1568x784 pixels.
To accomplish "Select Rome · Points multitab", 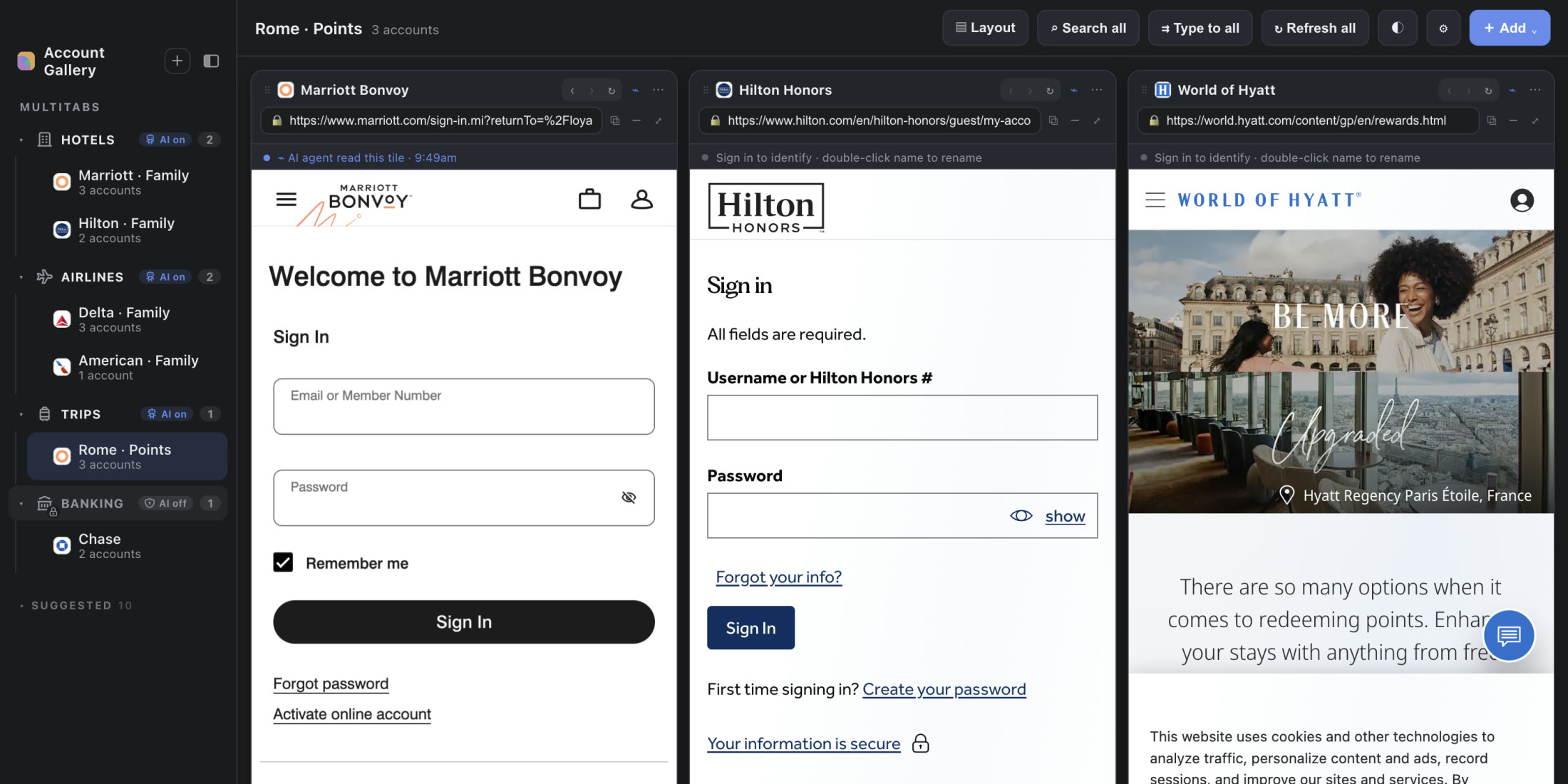I will [127, 456].
